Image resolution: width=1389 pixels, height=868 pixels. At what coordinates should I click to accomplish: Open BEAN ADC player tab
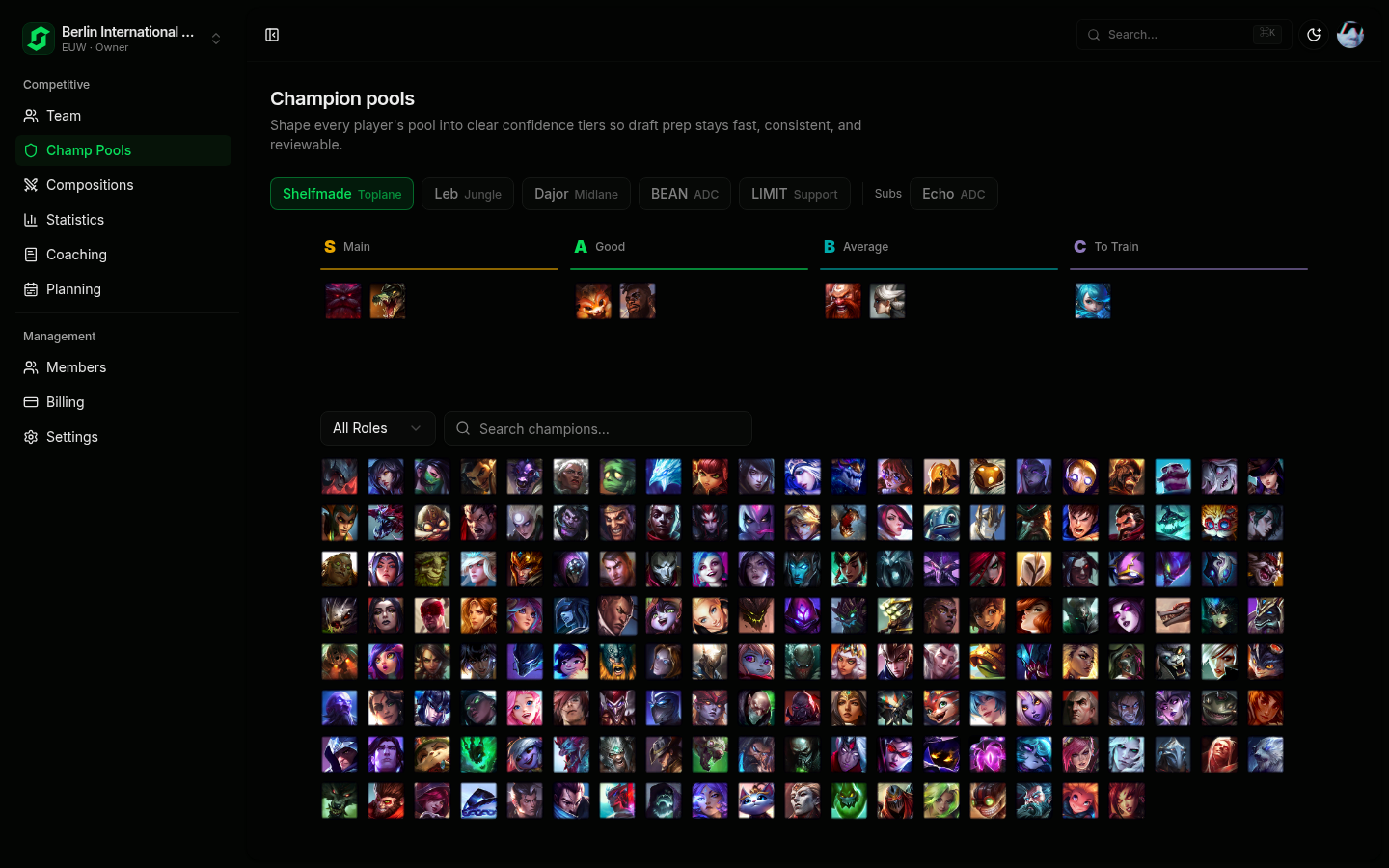click(x=685, y=194)
